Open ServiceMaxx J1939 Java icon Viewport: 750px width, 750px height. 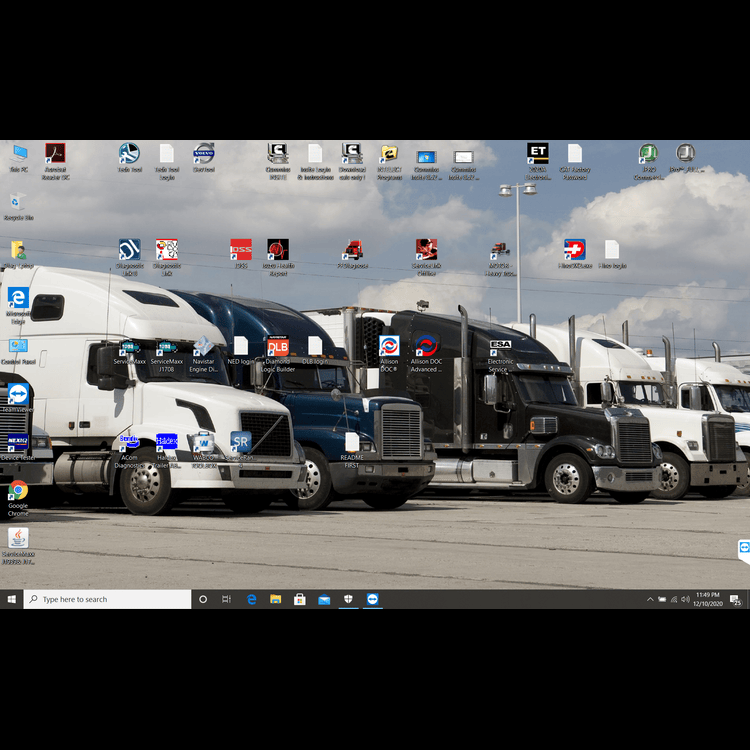(x=18, y=546)
